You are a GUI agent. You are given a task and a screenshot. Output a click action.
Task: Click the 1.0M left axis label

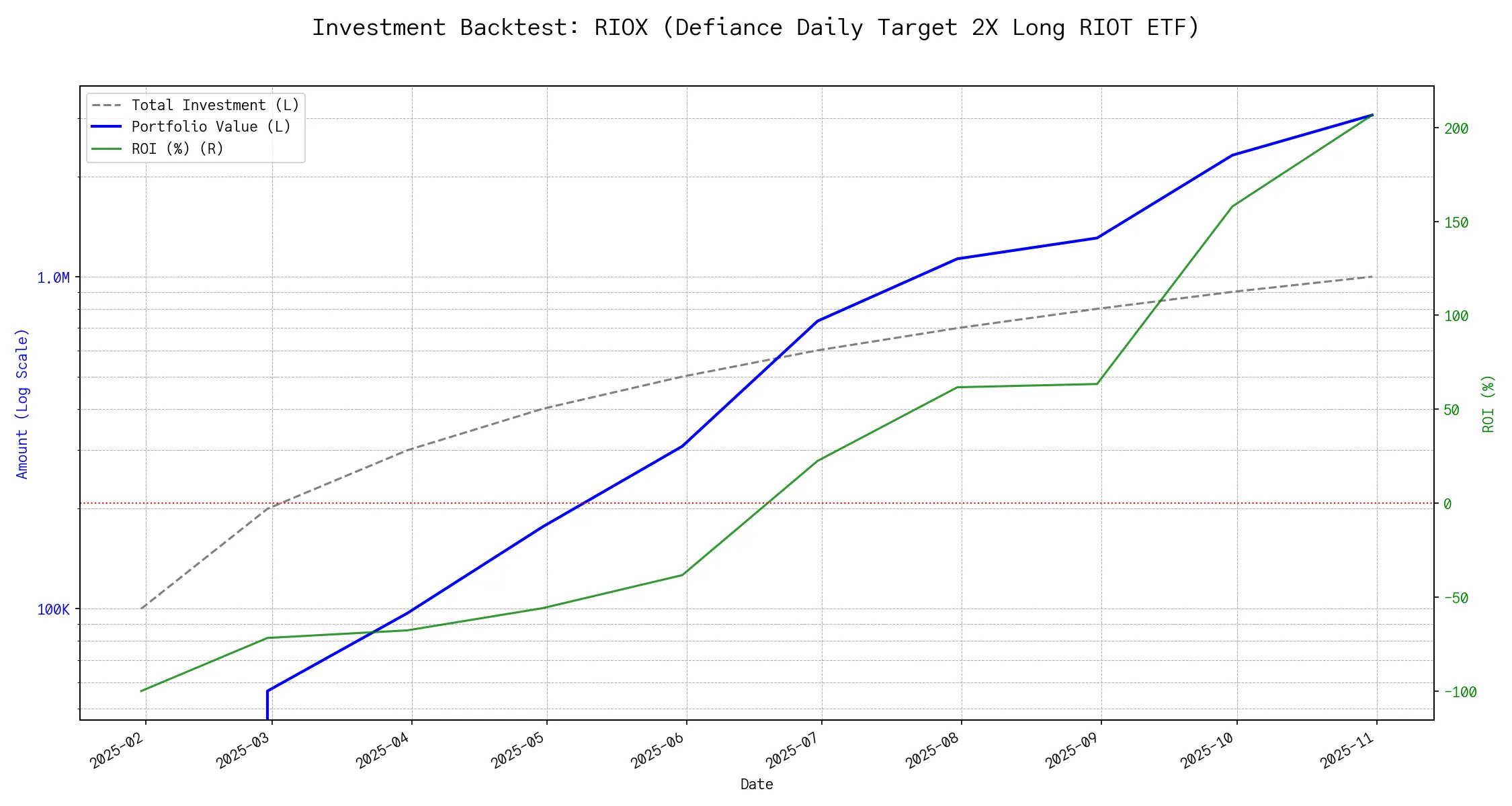point(53,277)
